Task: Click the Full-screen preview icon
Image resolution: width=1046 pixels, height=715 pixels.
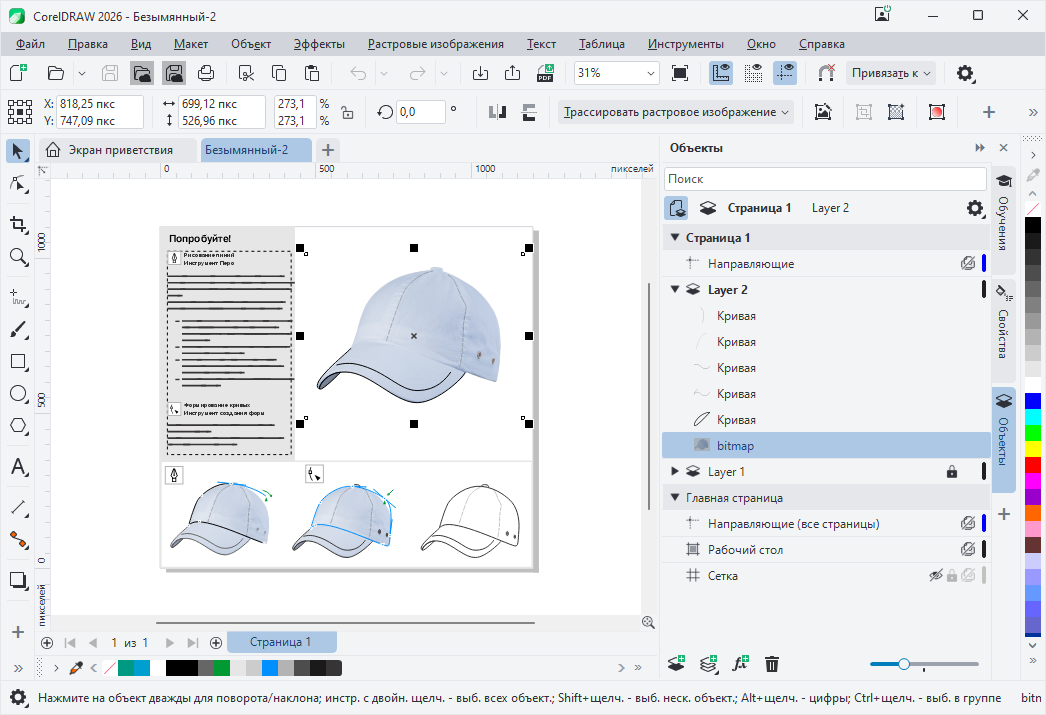Action: (680, 73)
